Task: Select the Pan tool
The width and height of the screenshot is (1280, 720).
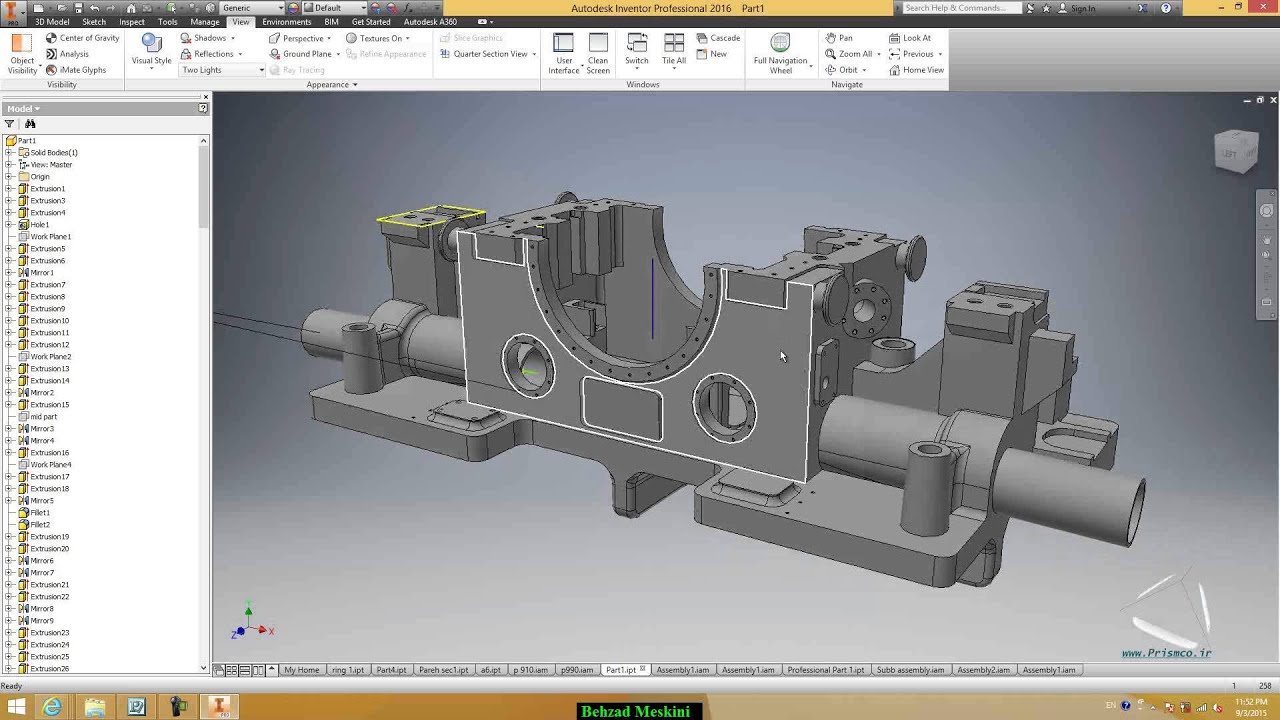Action: pos(839,38)
